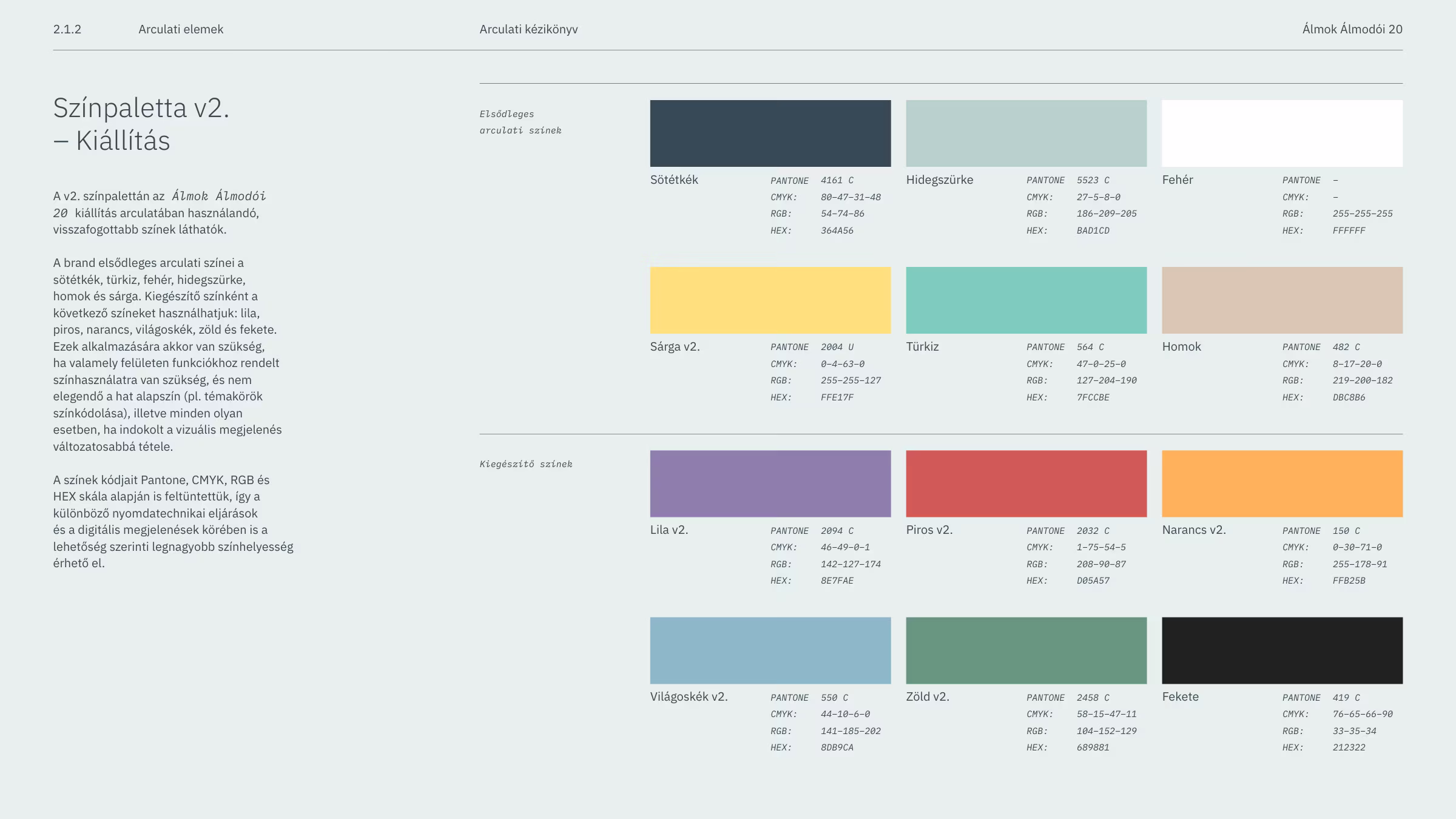This screenshot has width=1456, height=819.
Task: Click the Elsődleges arculati színek section label
Action: [x=521, y=122]
